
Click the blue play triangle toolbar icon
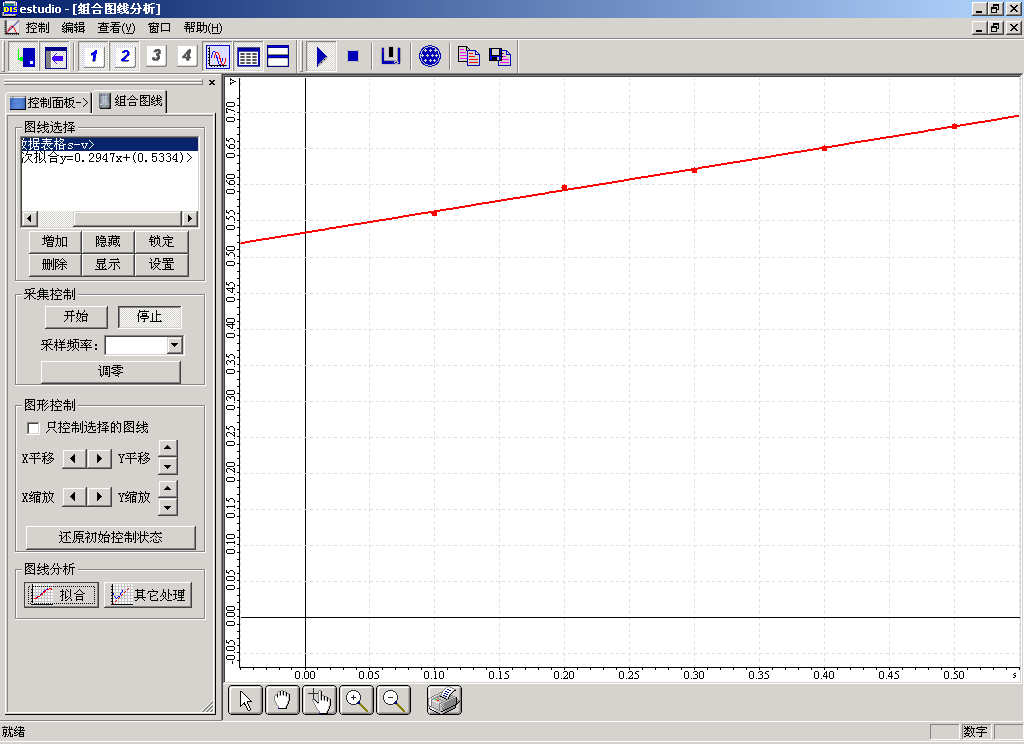point(321,57)
